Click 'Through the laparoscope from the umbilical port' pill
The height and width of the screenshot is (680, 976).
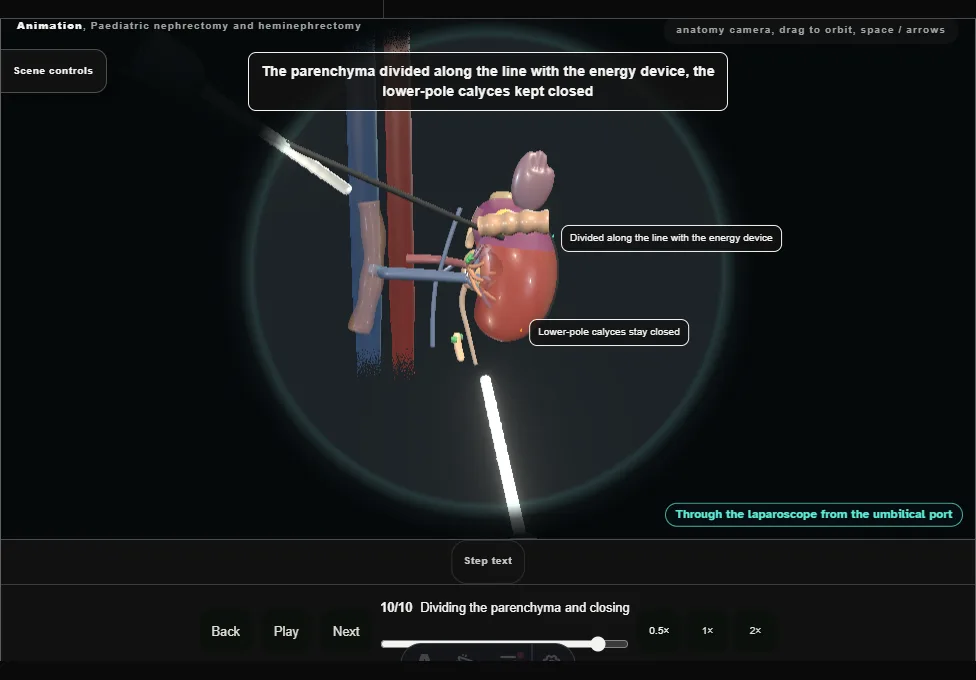click(814, 514)
